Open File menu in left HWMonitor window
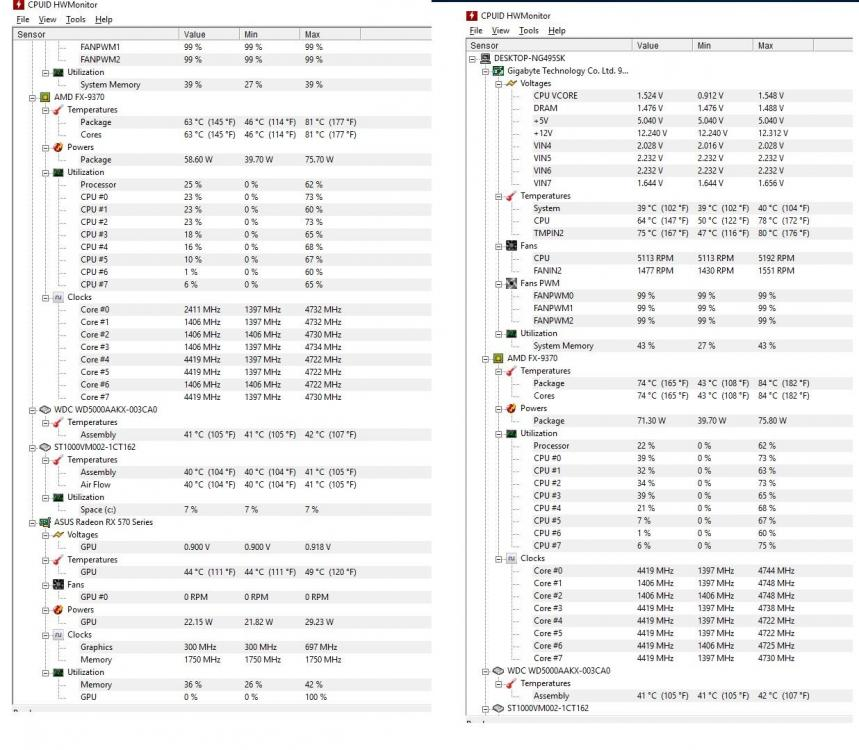This screenshot has height=750, width=859. [22, 19]
